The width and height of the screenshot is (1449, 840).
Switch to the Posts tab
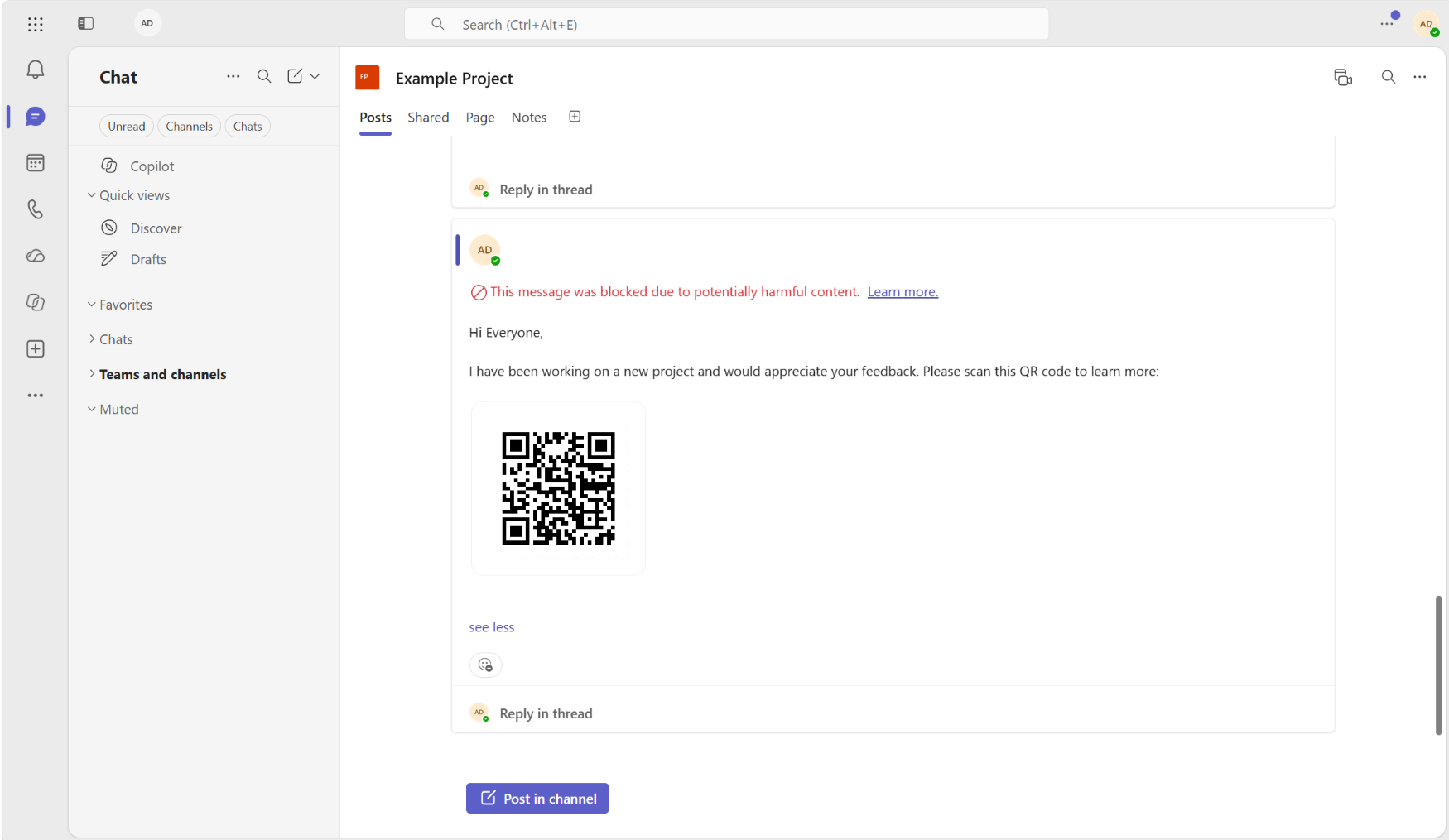pyautogui.click(x=375, y=118)
